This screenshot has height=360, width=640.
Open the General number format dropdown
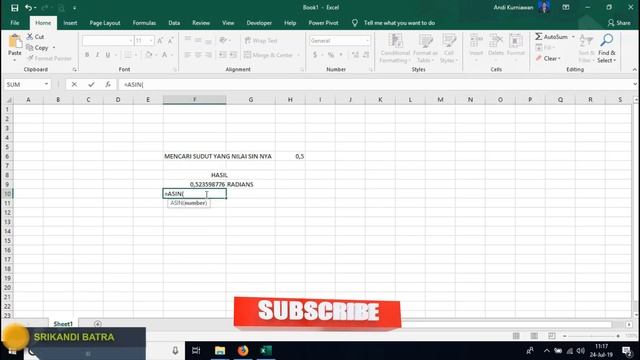coord(367,40)
